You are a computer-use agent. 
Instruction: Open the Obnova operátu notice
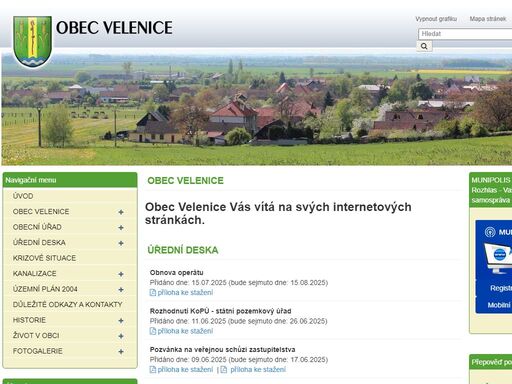click(x=176, y=273)
